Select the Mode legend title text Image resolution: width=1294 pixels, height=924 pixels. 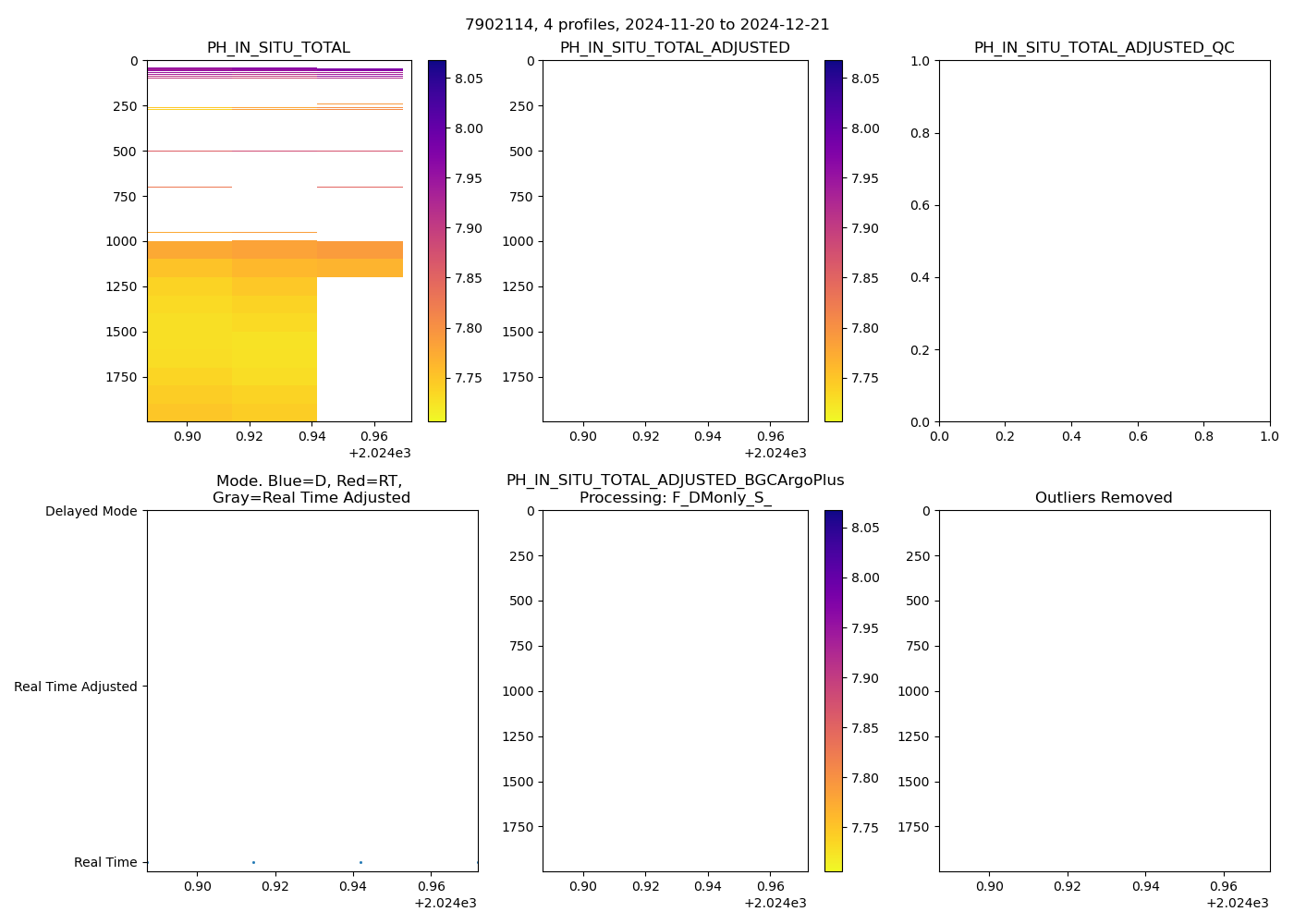coord(311,490)
